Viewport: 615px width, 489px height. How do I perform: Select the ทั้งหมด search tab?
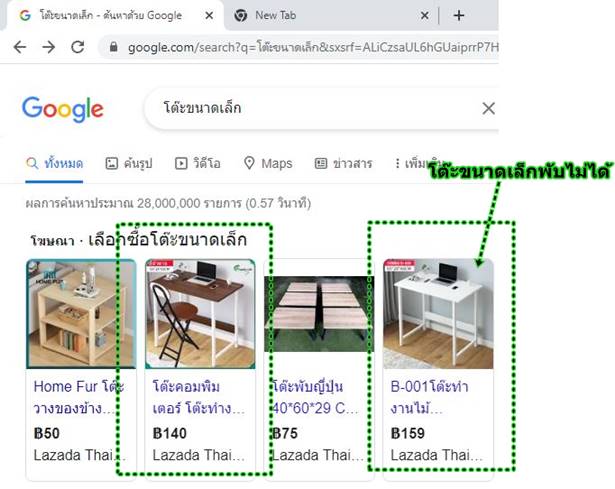pyautogui.click(x=55, y=163)
